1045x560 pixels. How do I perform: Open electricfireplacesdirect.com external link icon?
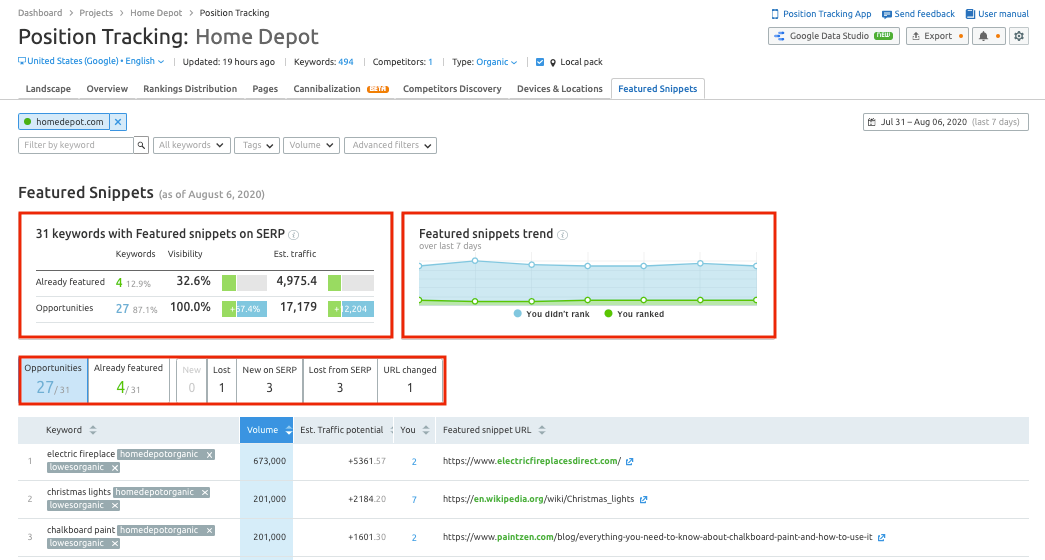tap(629, 461)
